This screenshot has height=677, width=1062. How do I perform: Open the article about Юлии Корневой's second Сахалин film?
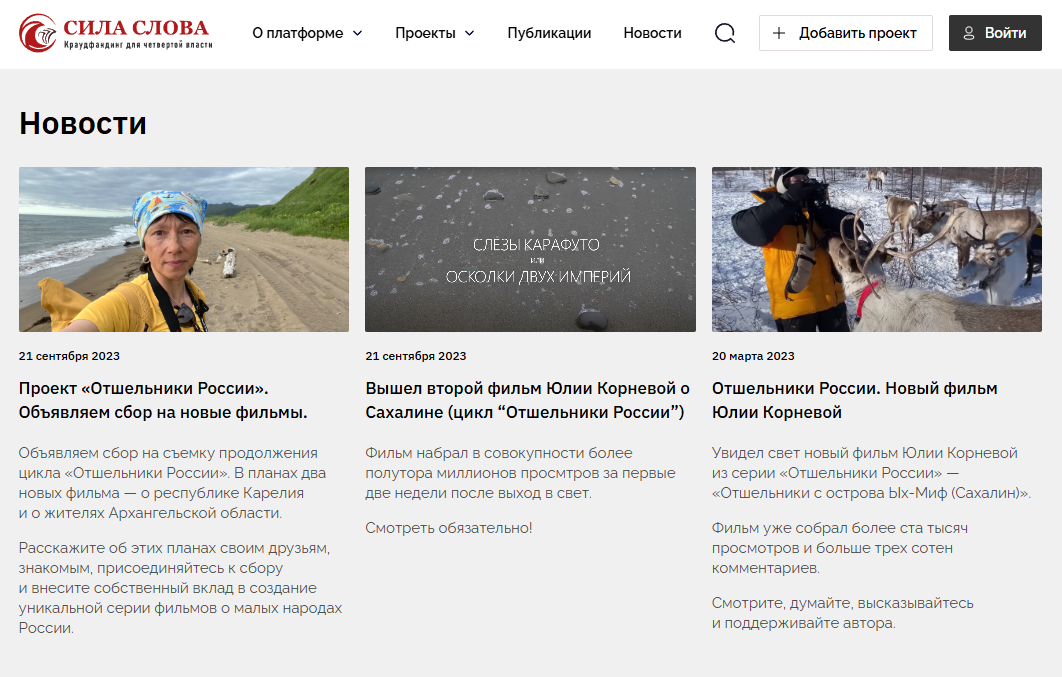click(x=527, y=400)
